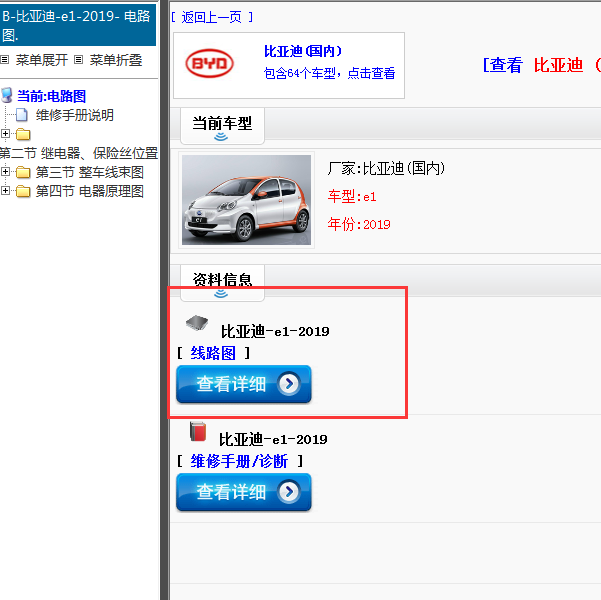Select the 资料信息 tab
The width and height of the screenshot is (601, 600).
point(222,283)
